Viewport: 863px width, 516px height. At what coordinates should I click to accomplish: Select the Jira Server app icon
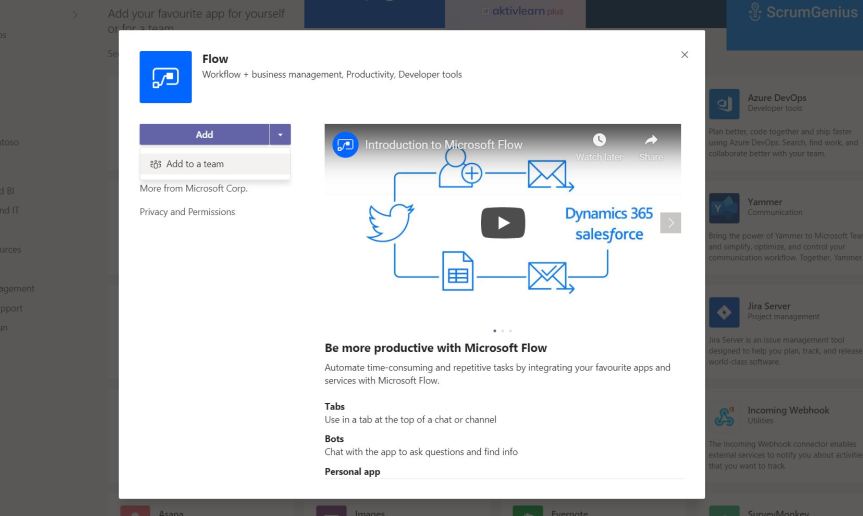tap(724, 312)
